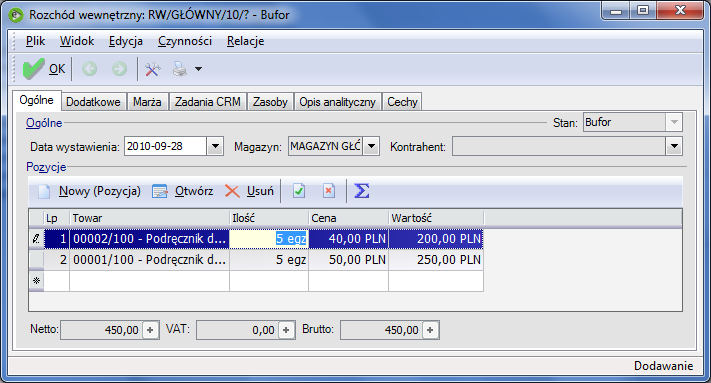711x383 pixels.
Task: Open the Czynności menu
Action: click(185, 41)
